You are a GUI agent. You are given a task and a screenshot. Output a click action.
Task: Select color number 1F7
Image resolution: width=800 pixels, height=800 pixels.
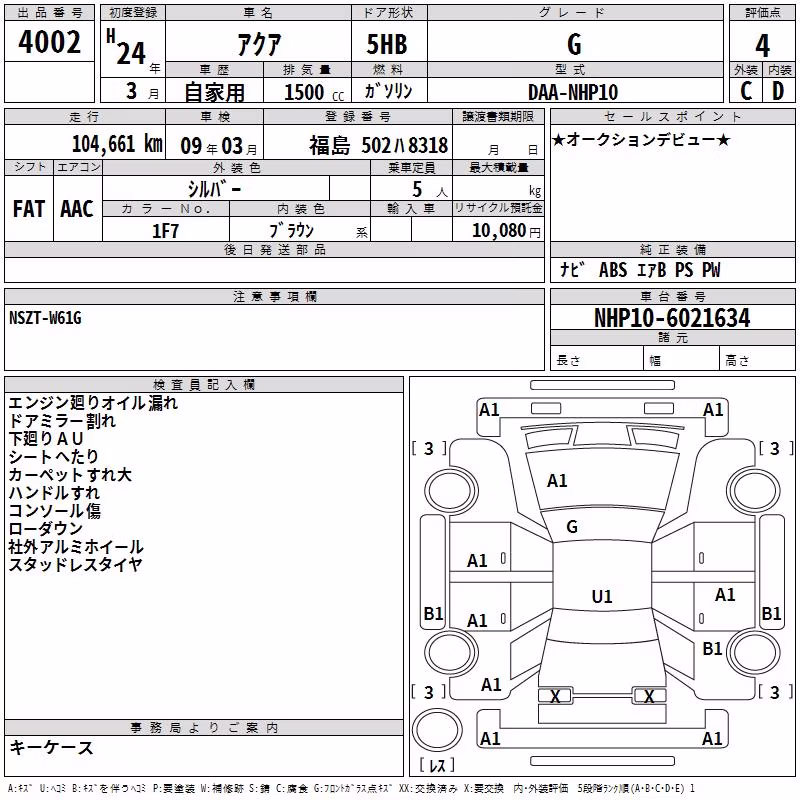pyautogui.click(x=166, y=231)
